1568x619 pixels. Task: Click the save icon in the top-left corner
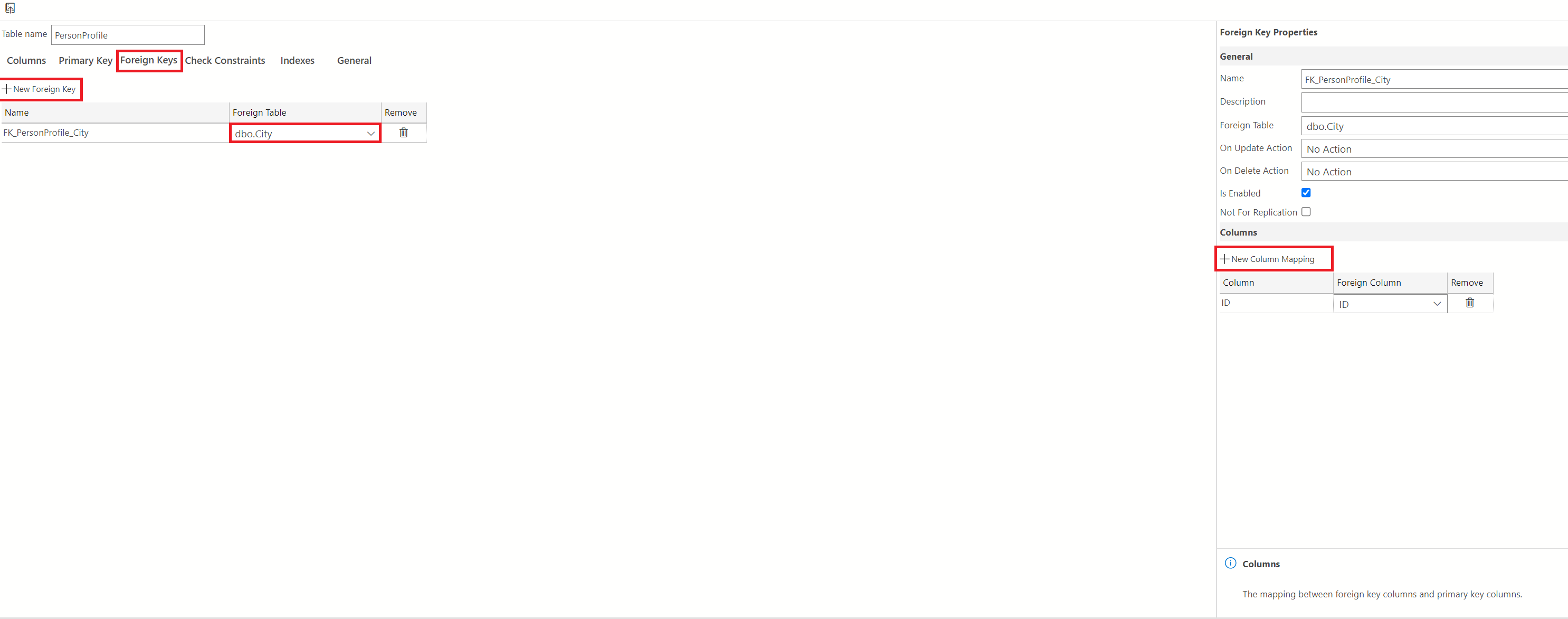(x=10, y=8)
